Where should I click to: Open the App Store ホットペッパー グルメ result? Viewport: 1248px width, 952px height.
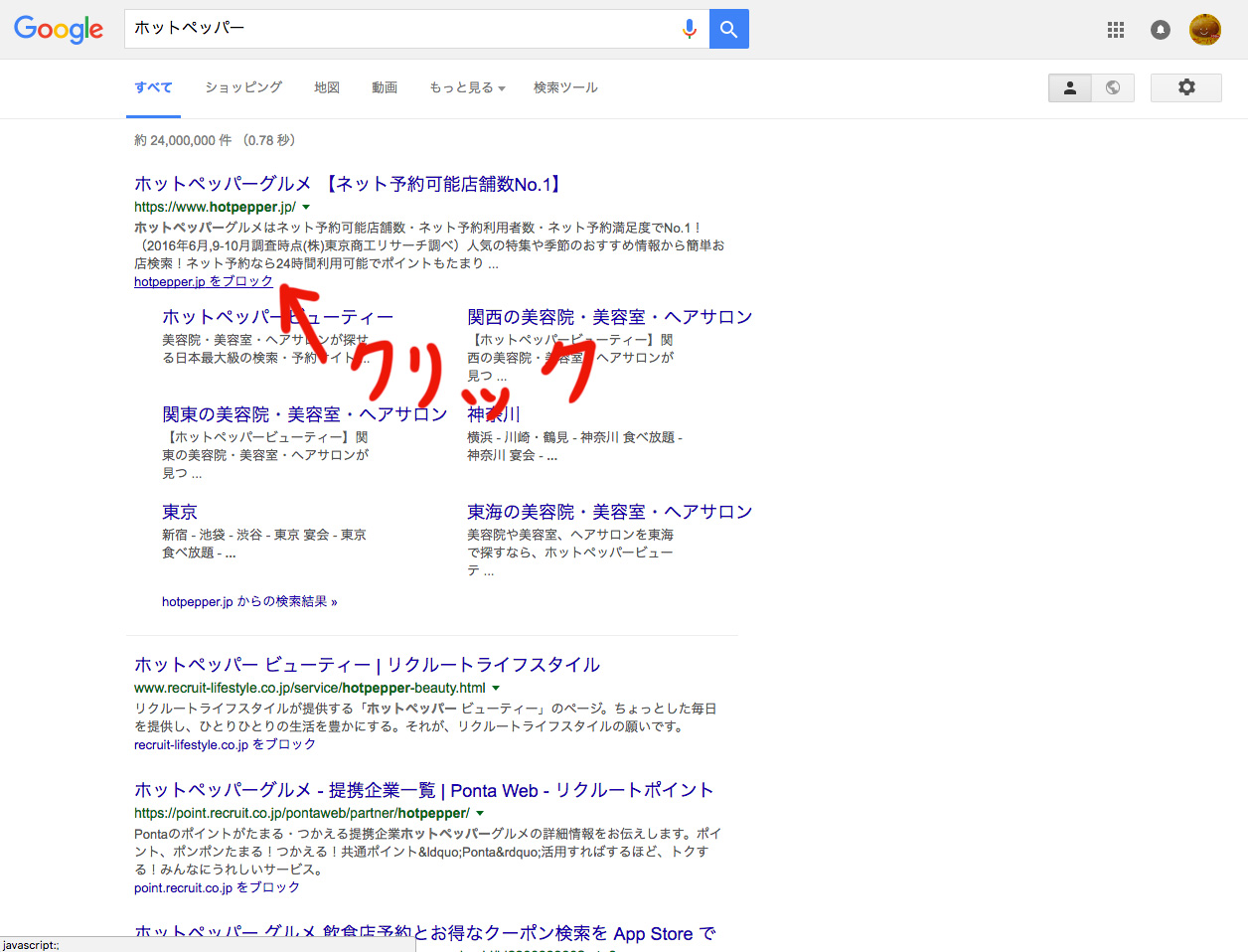click(425, 932)
